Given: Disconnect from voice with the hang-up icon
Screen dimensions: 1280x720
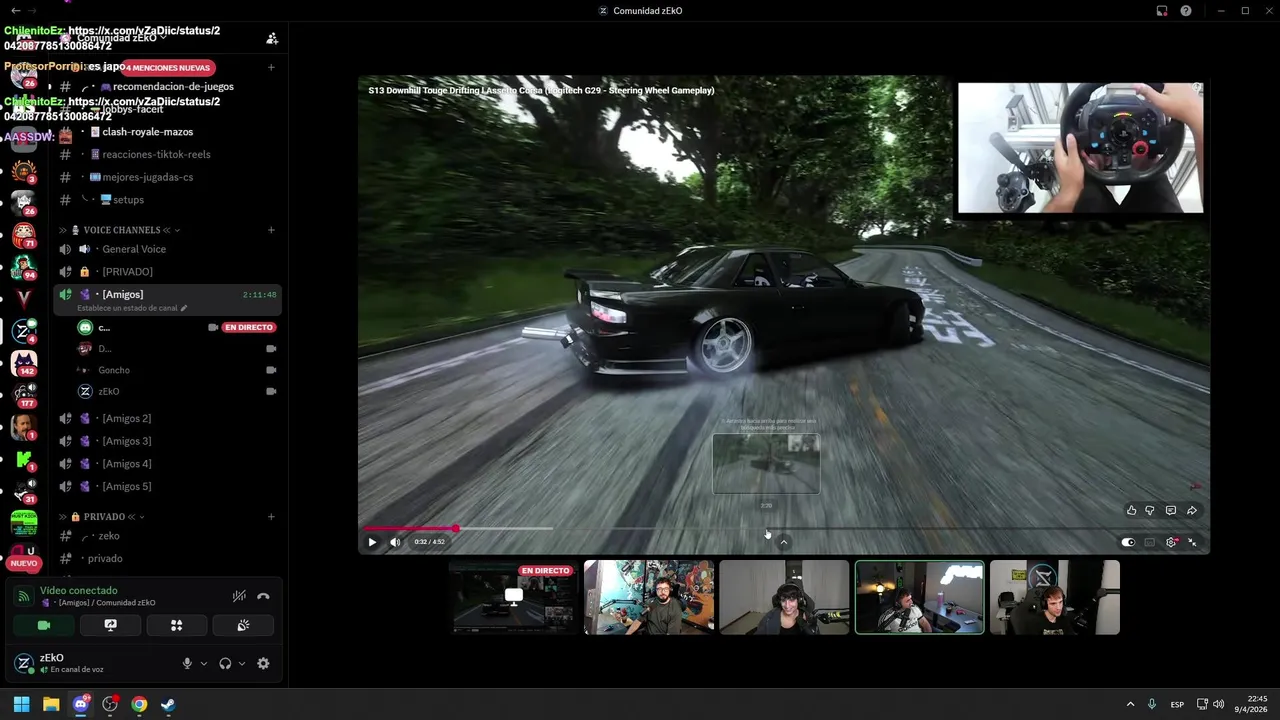Looking at the screenshot, I should (263, 596).
